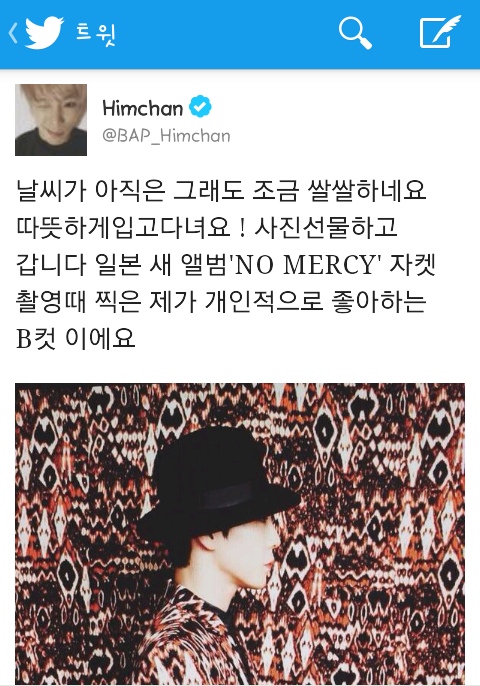The image size is (480, 686).
Task: Click the tweet line starting with 촬영때
Action: 221,301
